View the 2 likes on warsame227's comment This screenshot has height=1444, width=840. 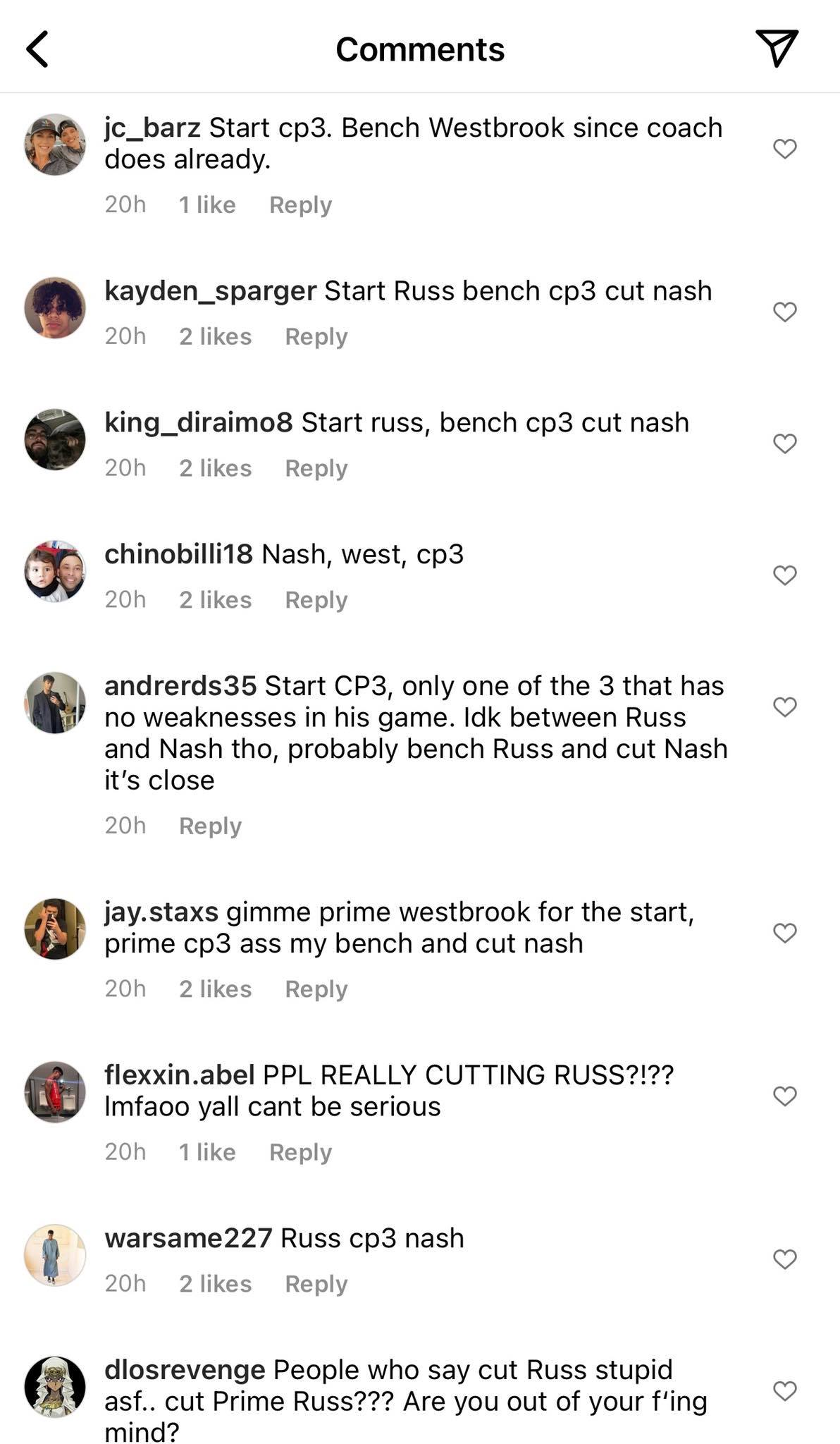pyautogui.click(x=215, y=1283)
